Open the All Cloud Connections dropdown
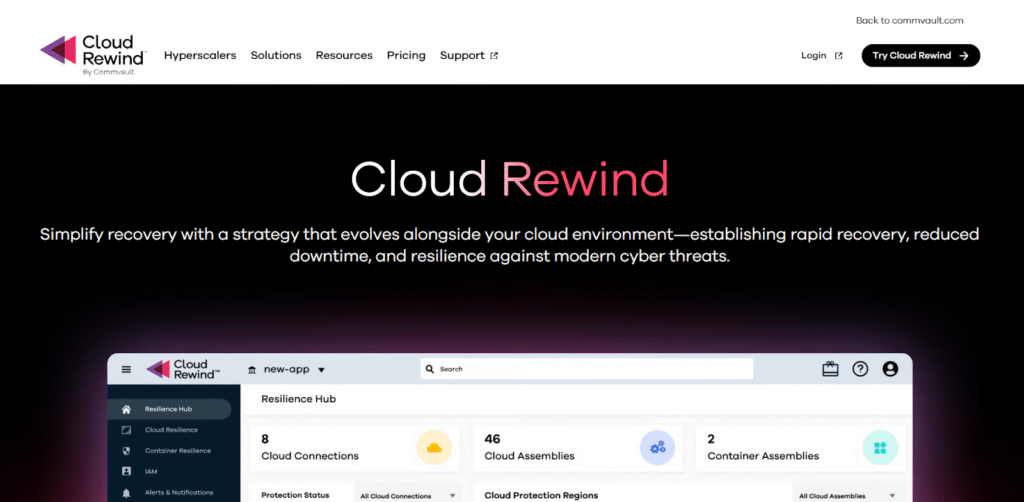Screen dimensions: 1024x502 pos(407,495)
